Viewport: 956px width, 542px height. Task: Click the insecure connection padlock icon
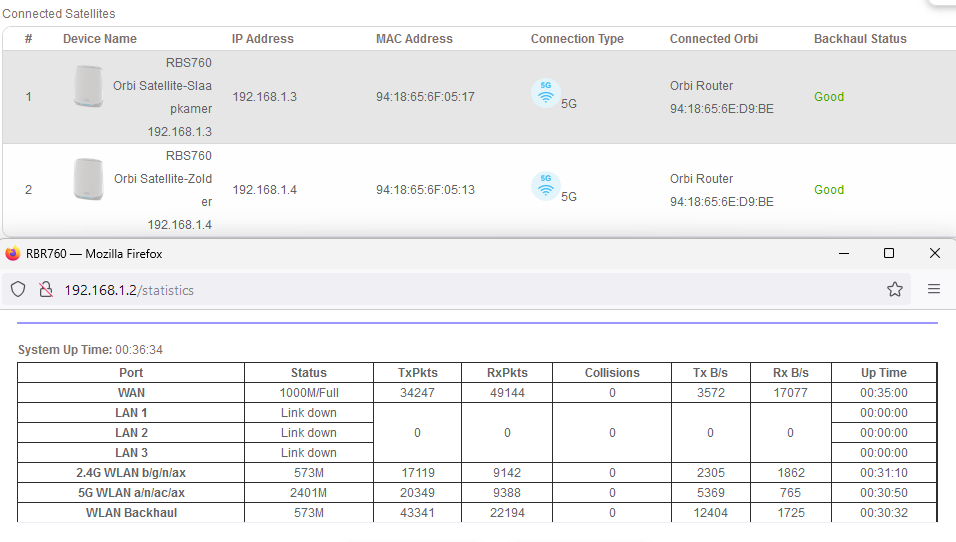tap(46, 289)
